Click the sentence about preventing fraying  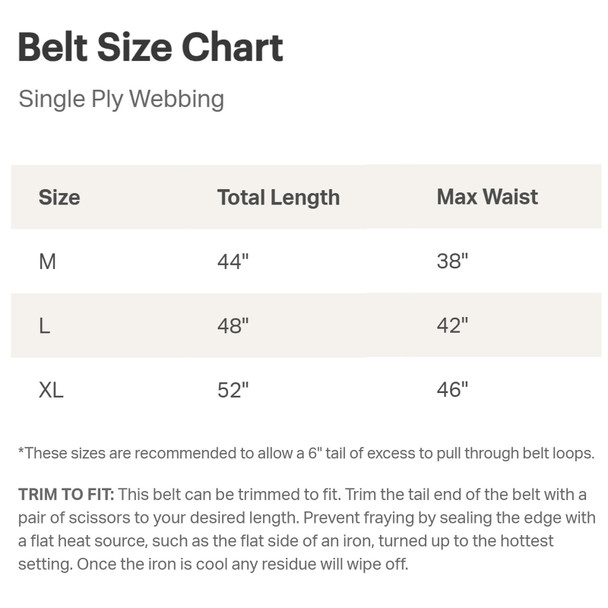point(306,541)
